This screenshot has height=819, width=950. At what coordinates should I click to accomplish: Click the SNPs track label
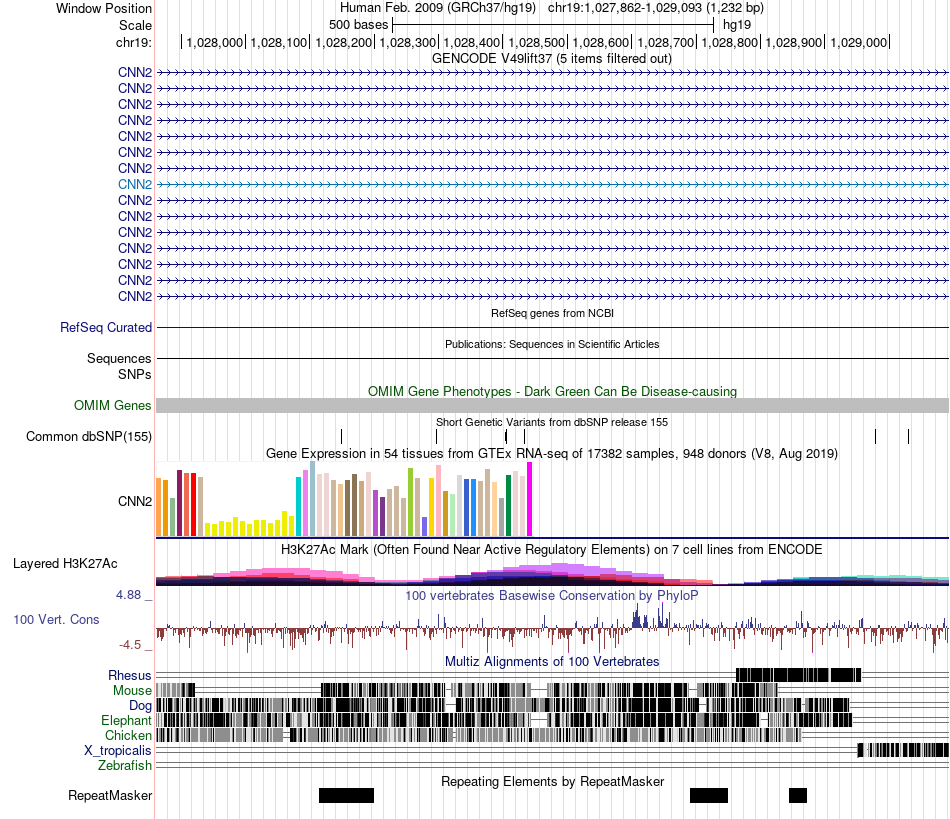[x=135, y=374]
